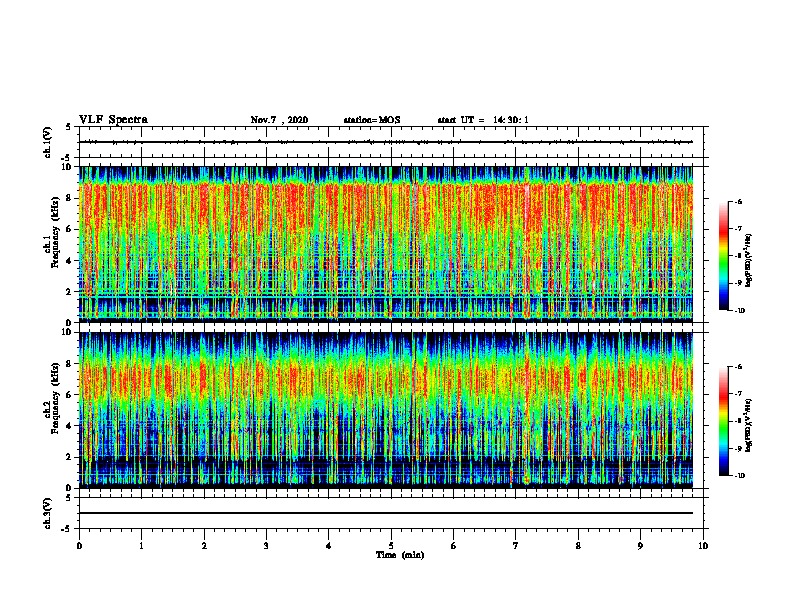
Task: Click inside the ch.2 spectrogram panel
Action: [x=386, y=410]
